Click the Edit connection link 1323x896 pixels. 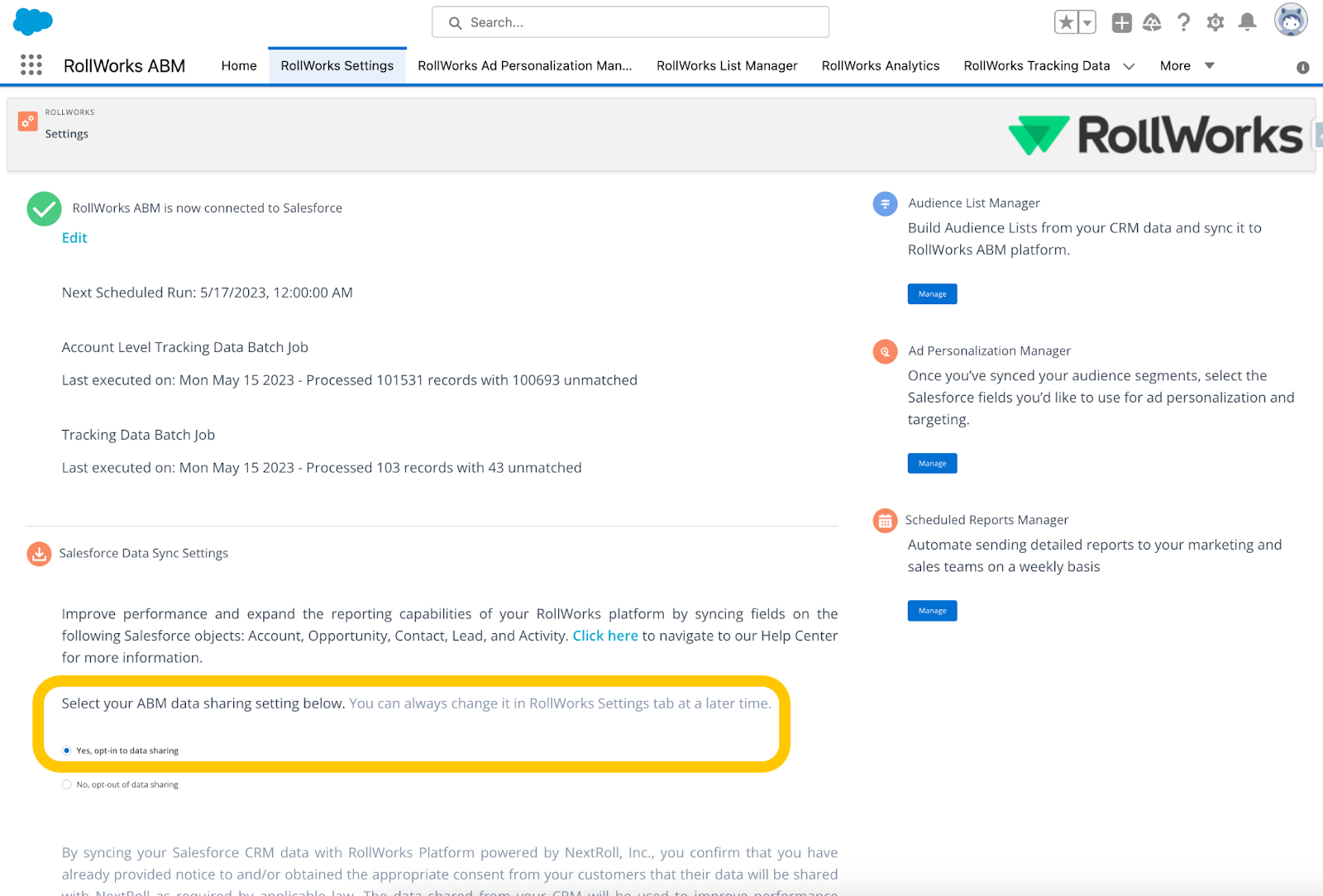pyautogui.click(x=74, y=238)
